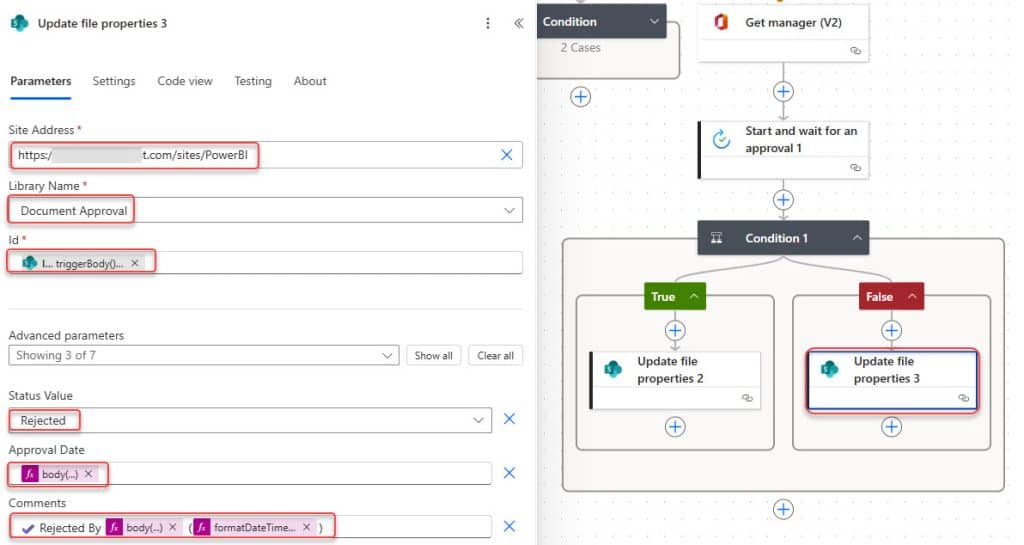1024x545 pixels.
Task: Click into the Comments input field
Action: coord(250,527)
